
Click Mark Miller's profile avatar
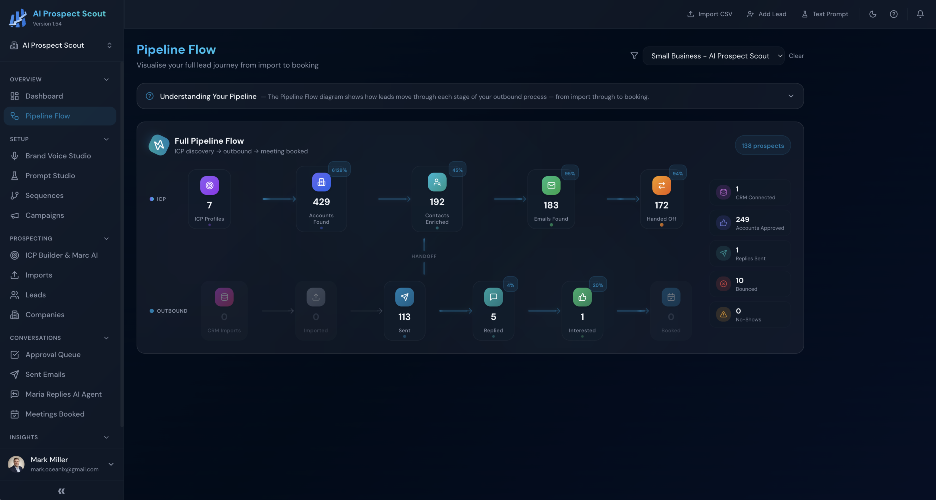[x=16, y=464]
